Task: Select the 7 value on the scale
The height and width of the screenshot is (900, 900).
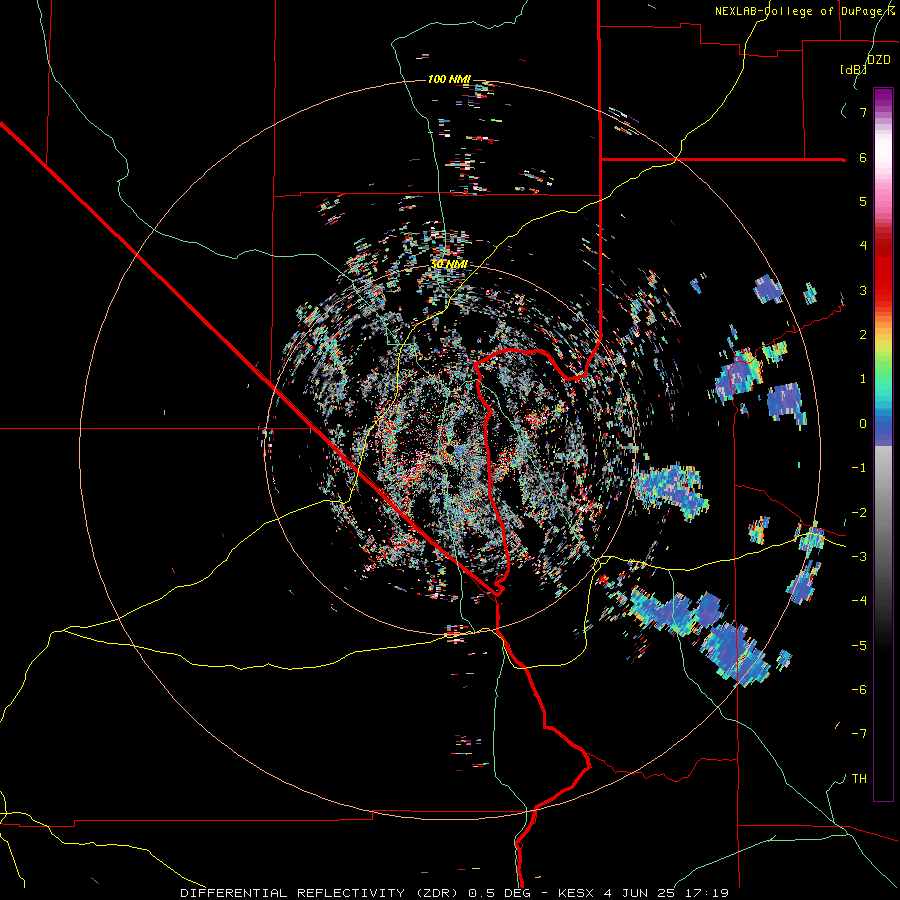Action: 863,112
